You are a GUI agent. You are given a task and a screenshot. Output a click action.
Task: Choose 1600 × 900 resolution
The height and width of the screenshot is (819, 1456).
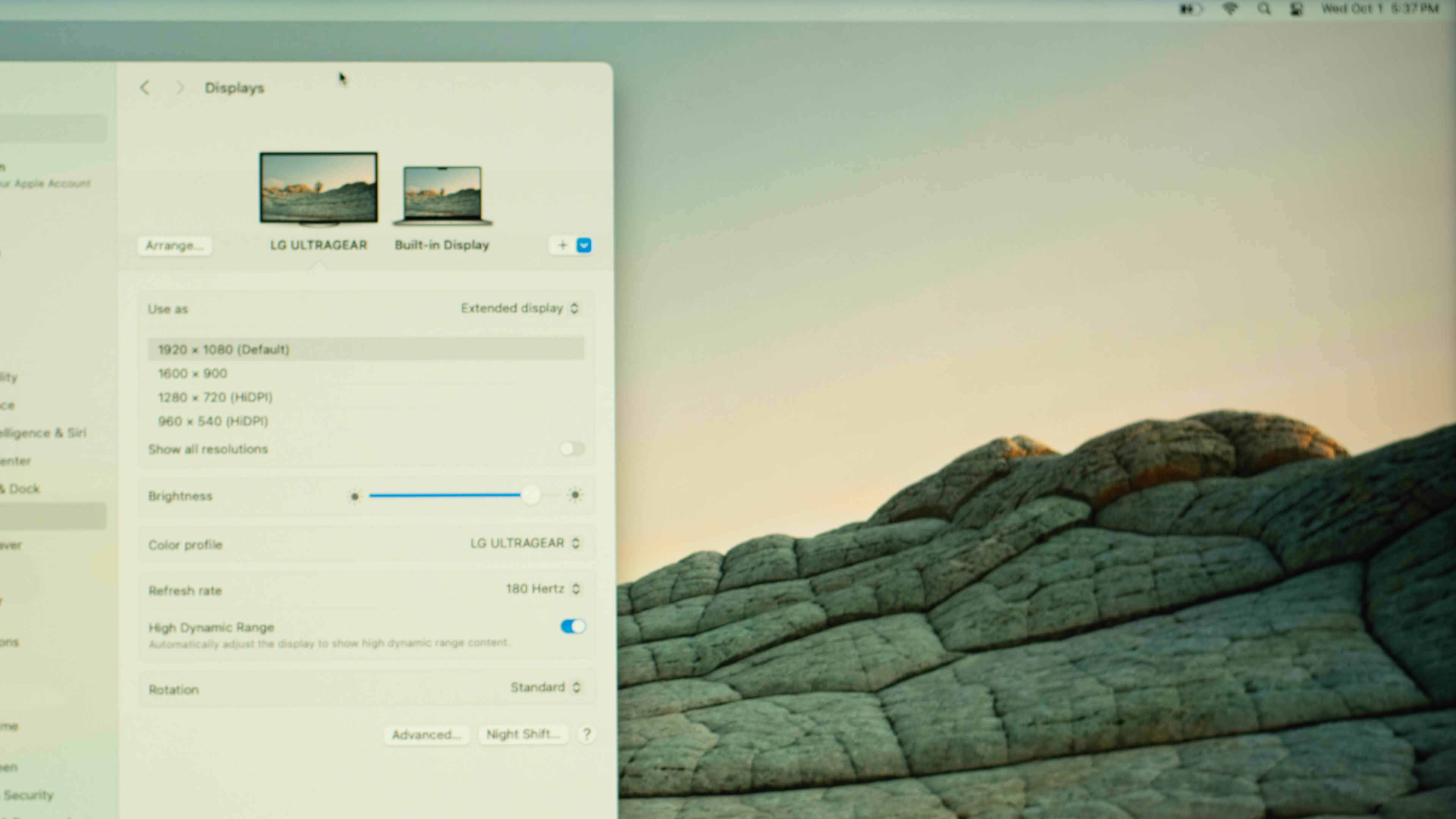point(193,373)
